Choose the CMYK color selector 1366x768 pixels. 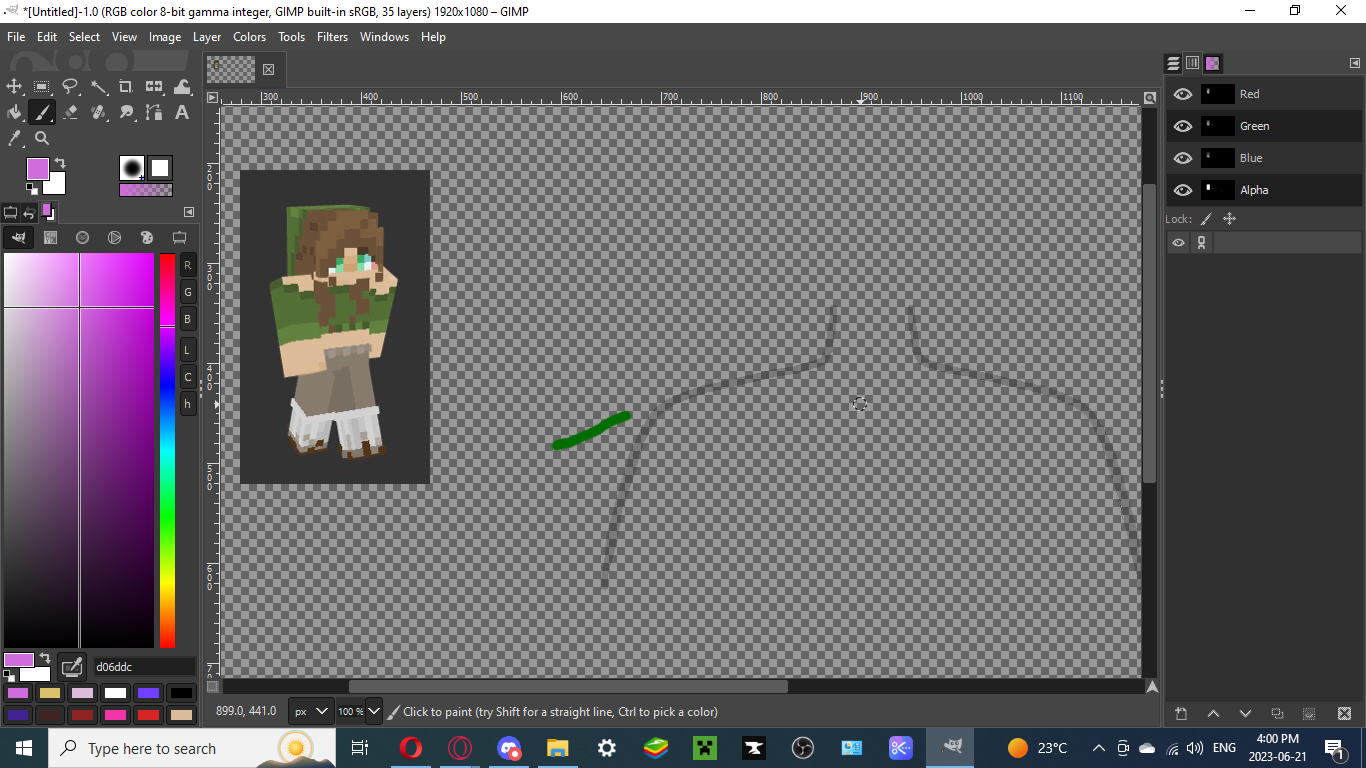click(x=51, y=238)
